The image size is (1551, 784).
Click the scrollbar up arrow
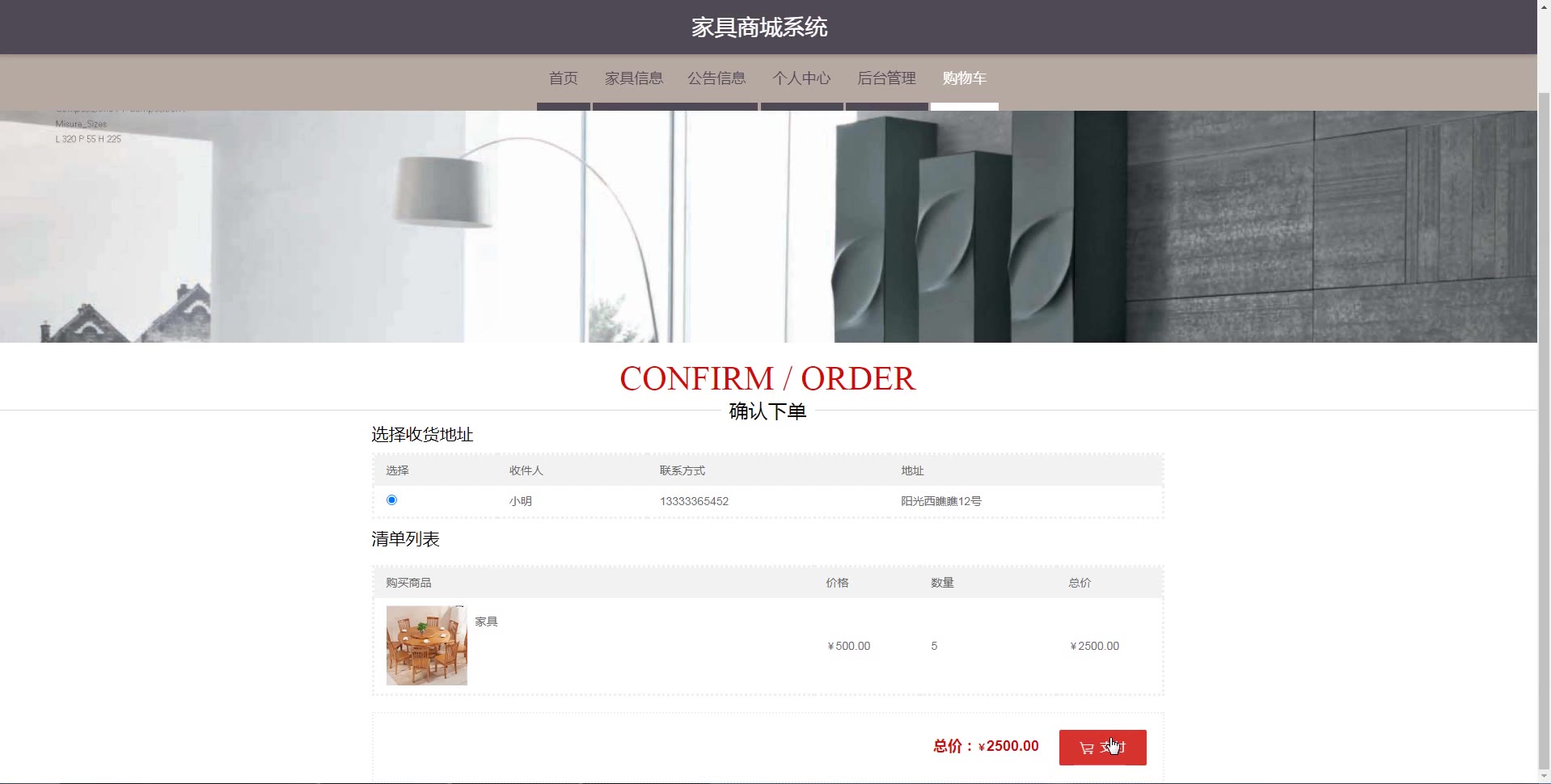(1544, 6)
